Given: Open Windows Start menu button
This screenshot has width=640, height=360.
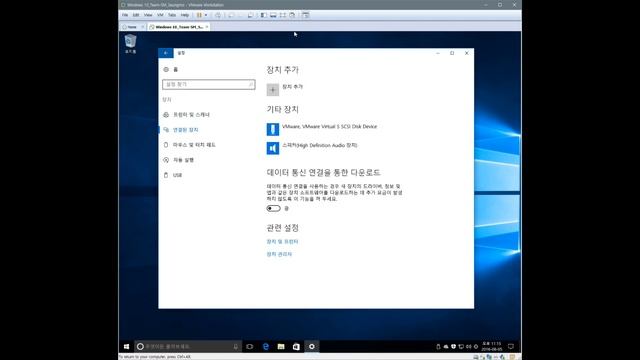Looking at the screenshot, I should [127, 347].
